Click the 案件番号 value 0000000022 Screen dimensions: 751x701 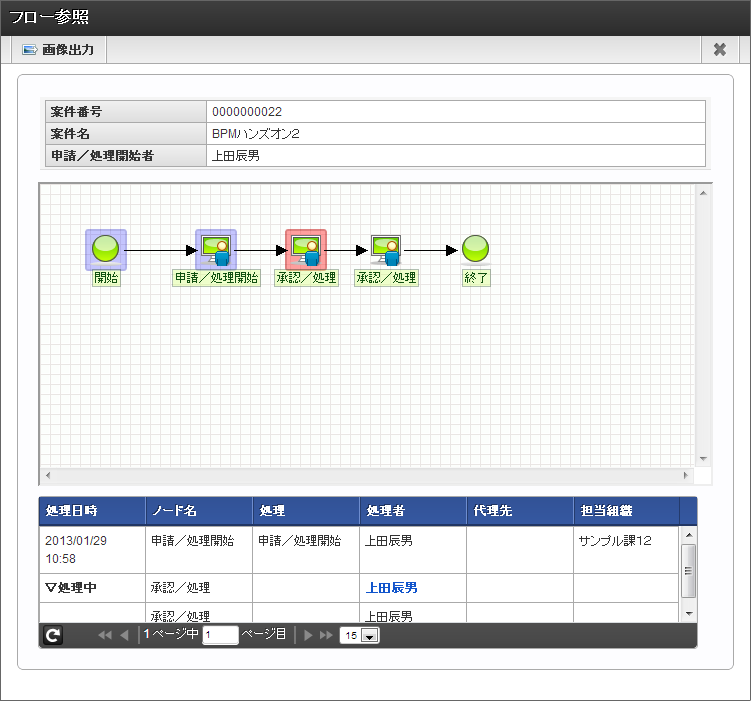tap(247, 112)
